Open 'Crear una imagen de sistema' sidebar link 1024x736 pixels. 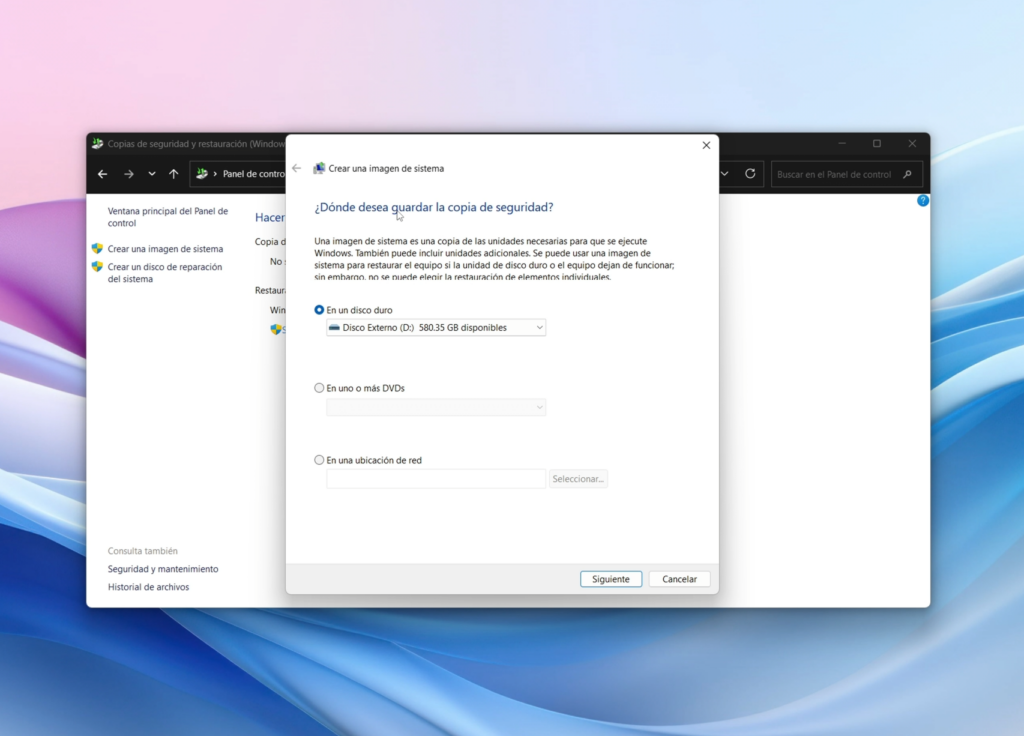point(165,249)
